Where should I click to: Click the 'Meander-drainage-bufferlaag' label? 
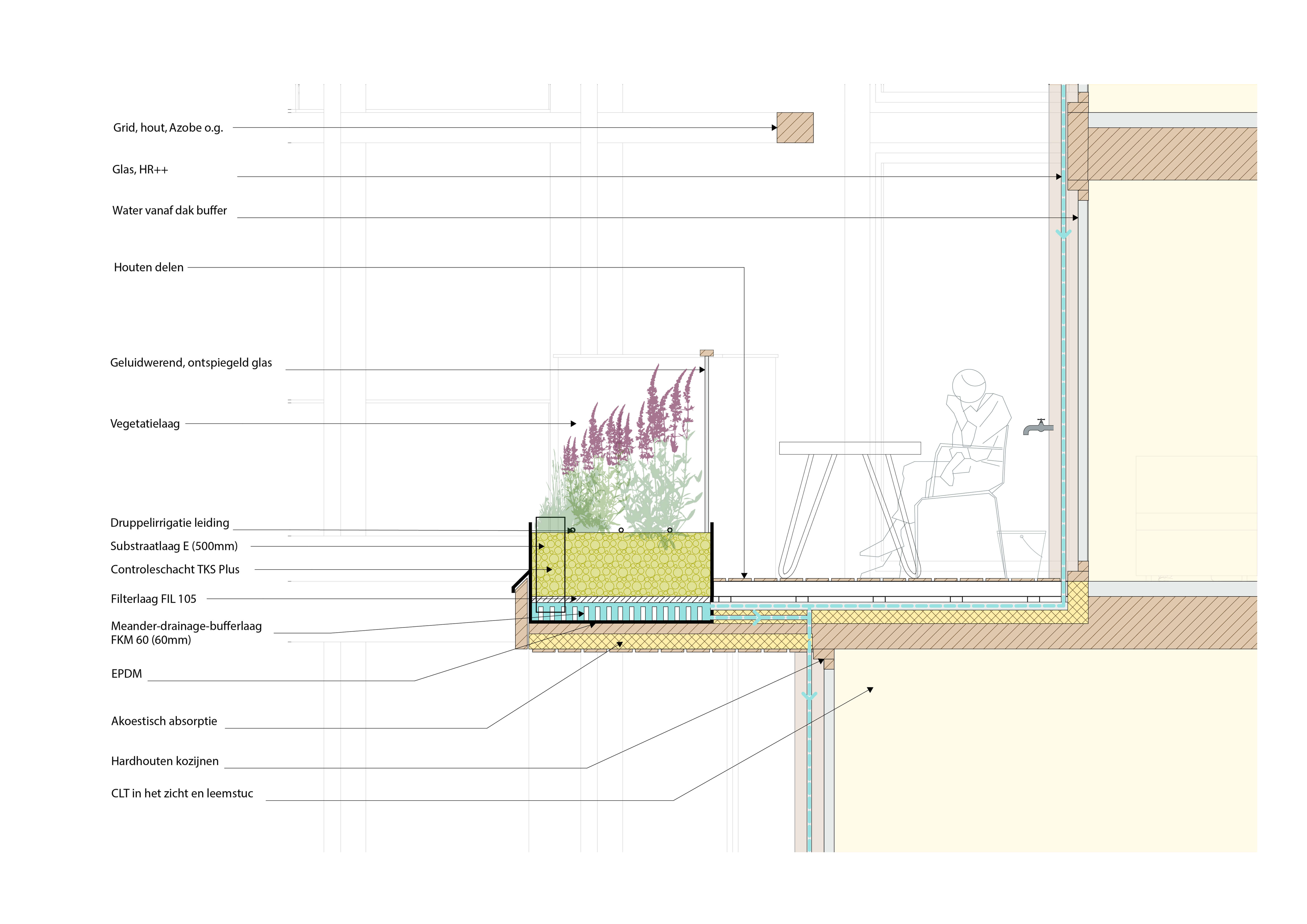coord(186,626)
